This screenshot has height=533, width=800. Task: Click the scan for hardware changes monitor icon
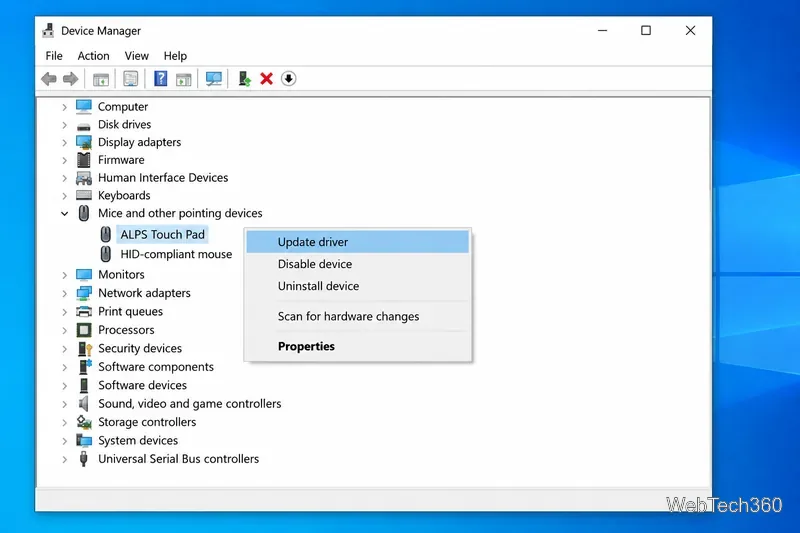pyautogui.click(x=214, y=79)
